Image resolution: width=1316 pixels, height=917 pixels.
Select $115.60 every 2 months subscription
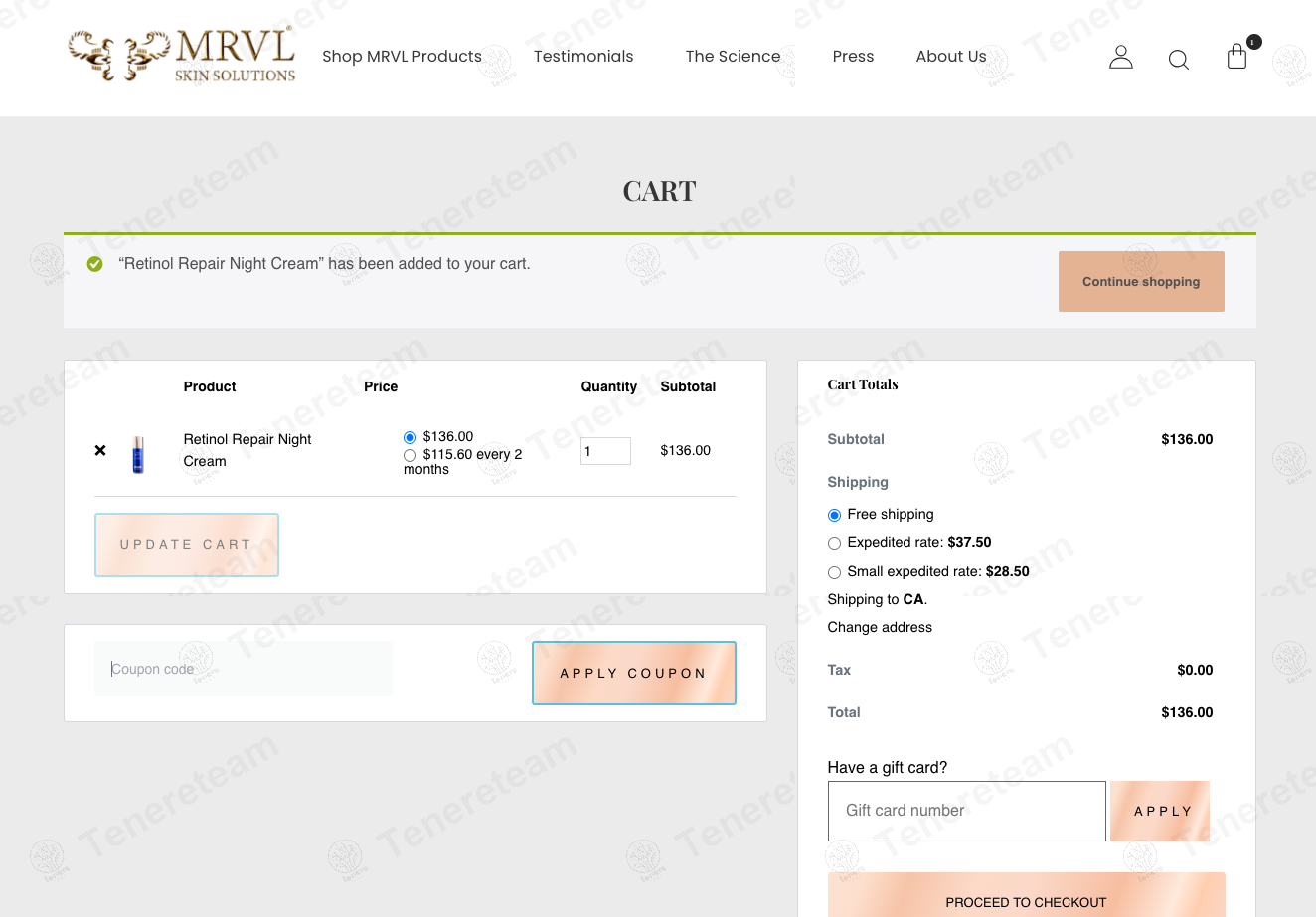(x=410, y=455)
